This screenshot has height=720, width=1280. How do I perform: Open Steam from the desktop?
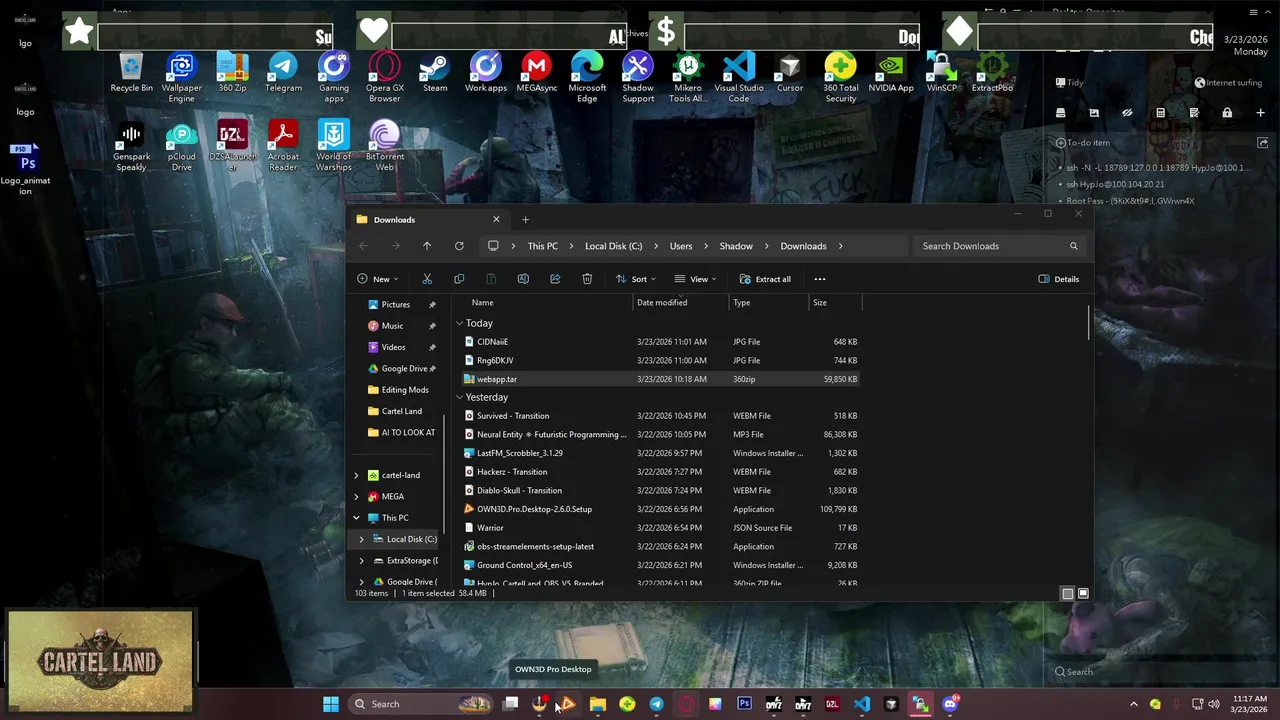[x=435, y=74]
